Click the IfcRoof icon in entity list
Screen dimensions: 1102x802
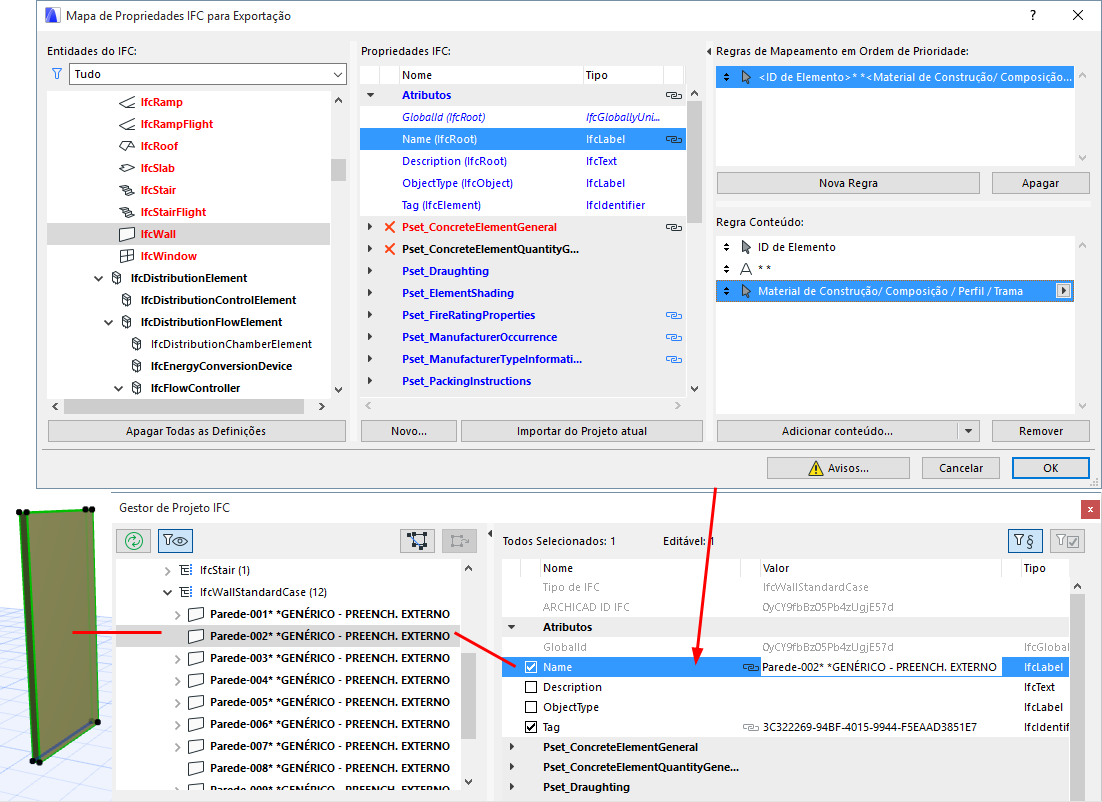coord(127,146)
